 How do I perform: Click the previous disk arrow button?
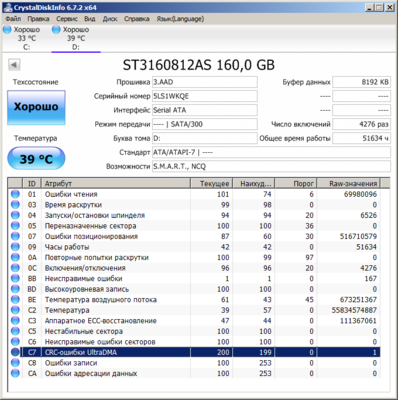[14, 65]
